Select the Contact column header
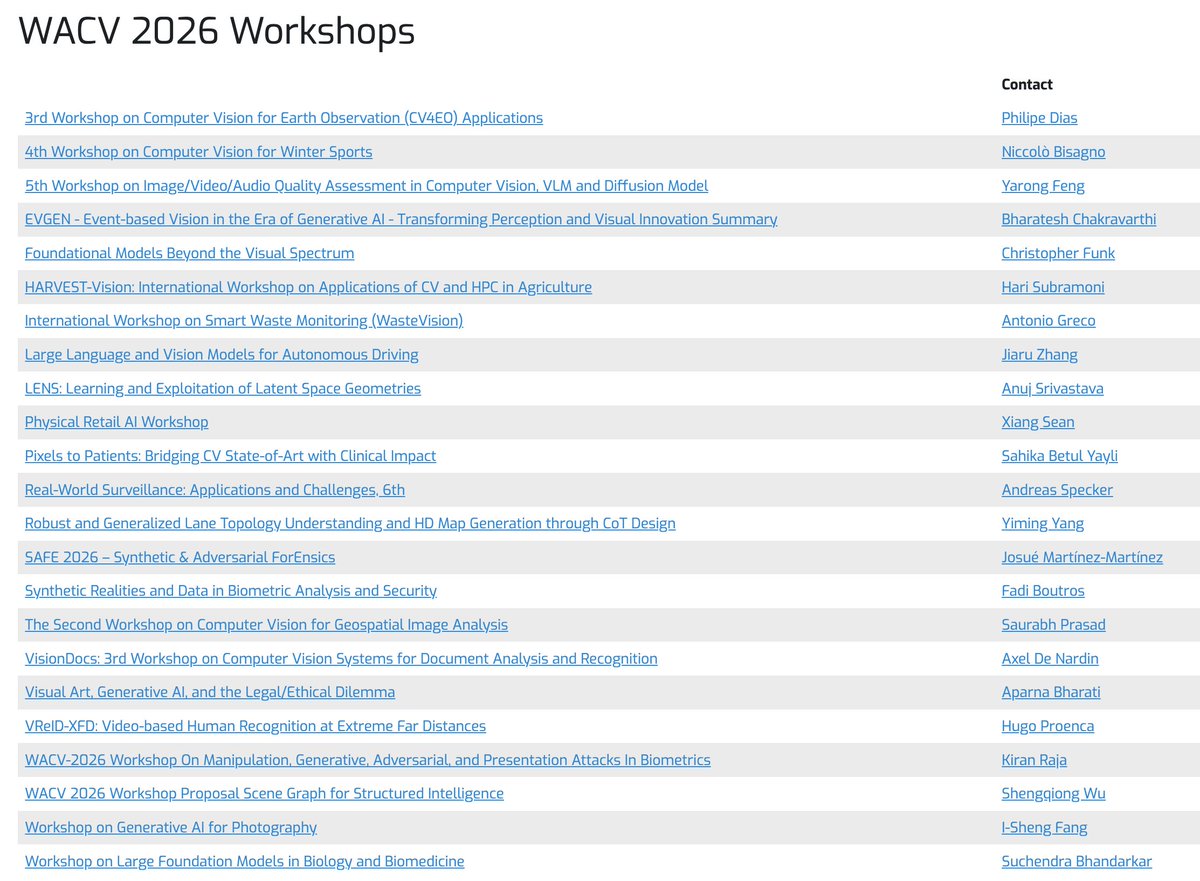The width and height of the screenshot is (1200, 881). click(1027, 85)
